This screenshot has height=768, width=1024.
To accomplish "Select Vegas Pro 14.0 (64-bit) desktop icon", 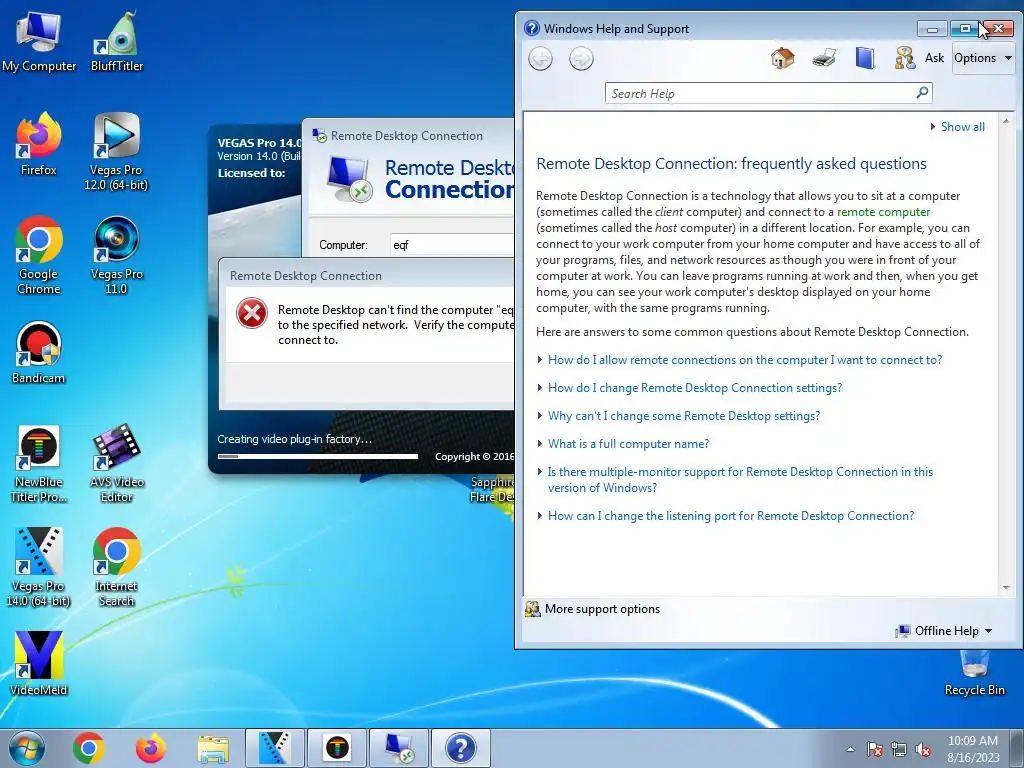I will (x=39, y=568).
